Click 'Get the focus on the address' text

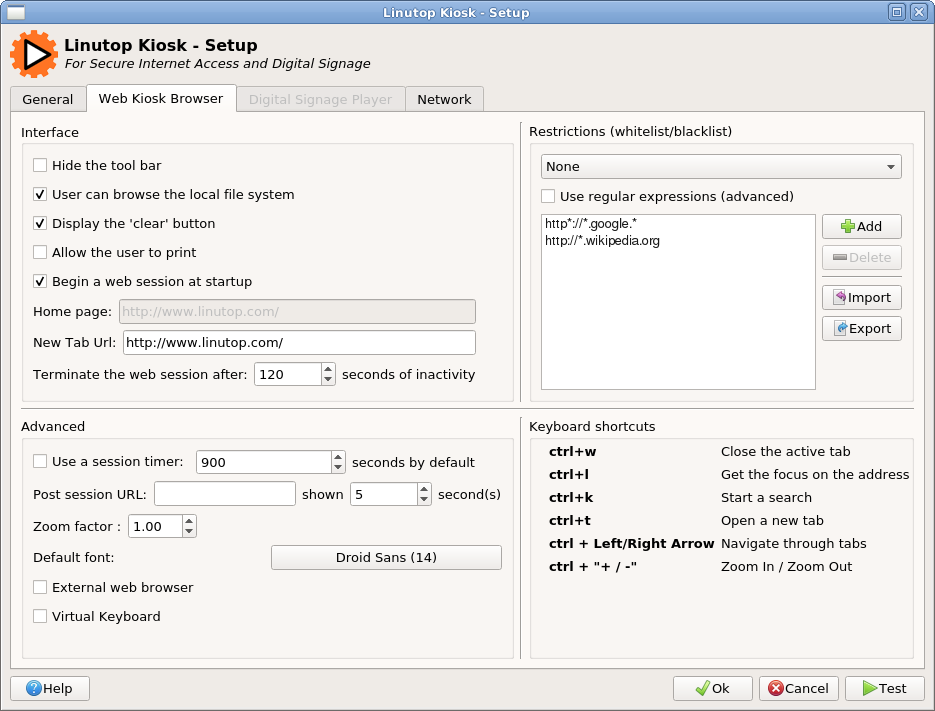pos(815,474)
